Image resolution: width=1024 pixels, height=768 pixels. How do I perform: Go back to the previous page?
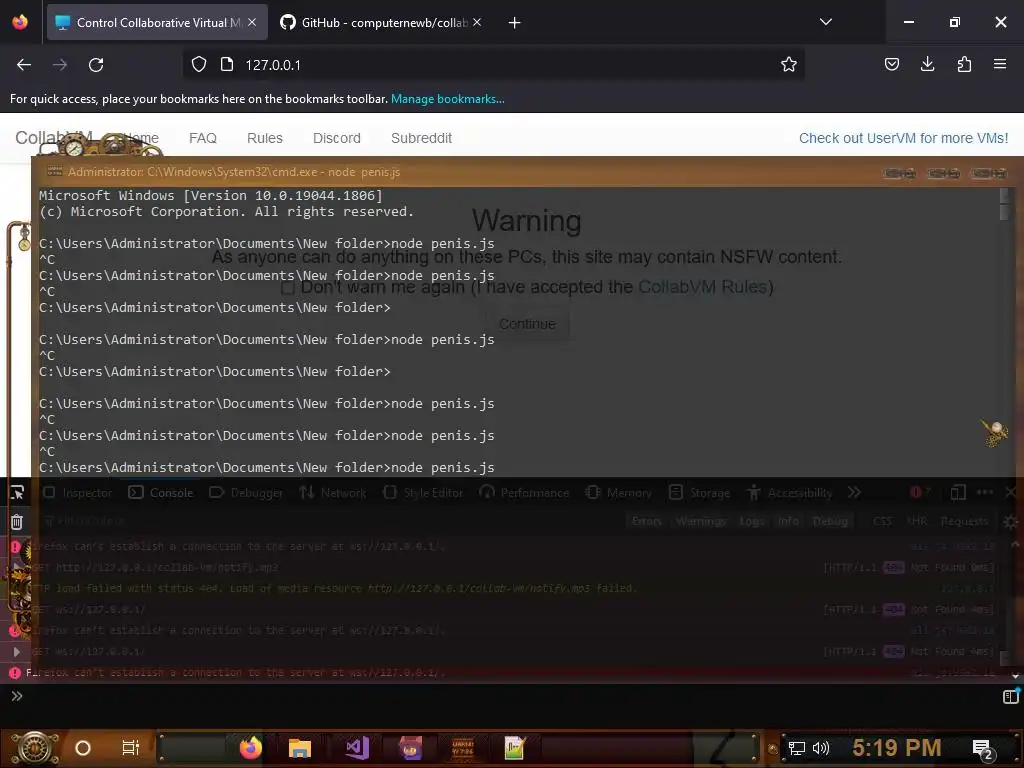point(24,65)
